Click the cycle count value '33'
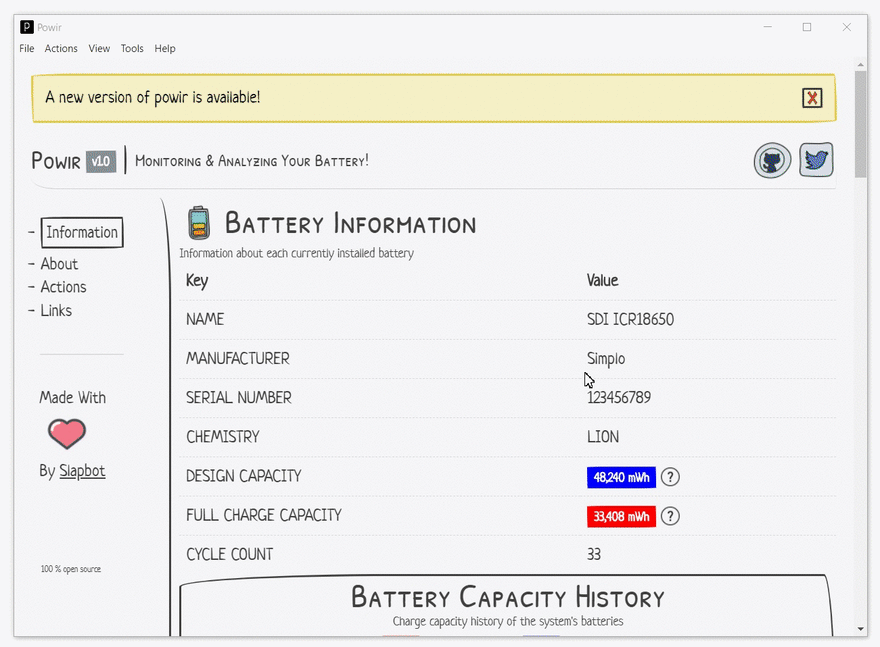Viewport: 880px width, 647px height. tap(594, 554)
